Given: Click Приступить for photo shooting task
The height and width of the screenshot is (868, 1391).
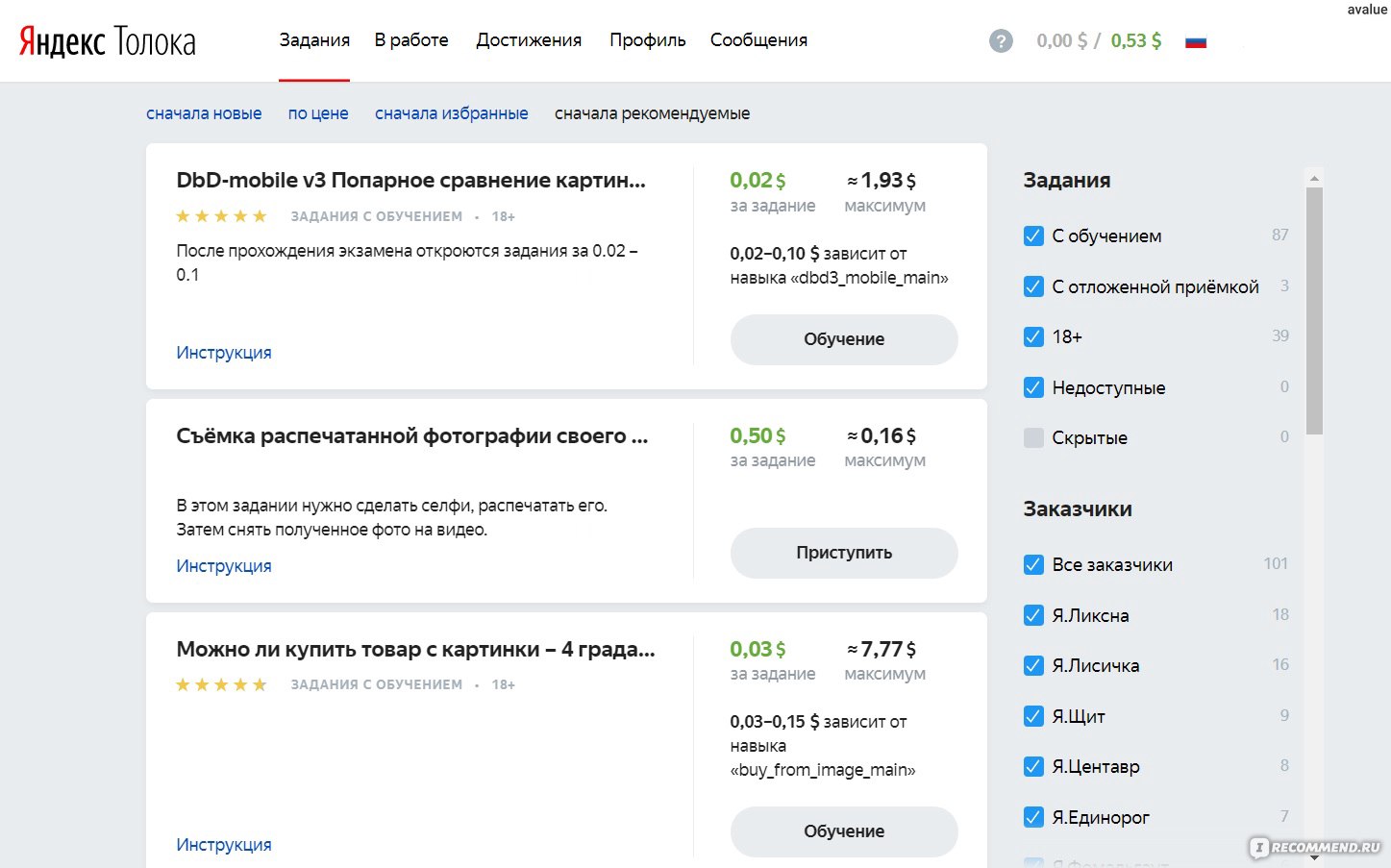Looking at the screenshot, I should click(844, 553).
